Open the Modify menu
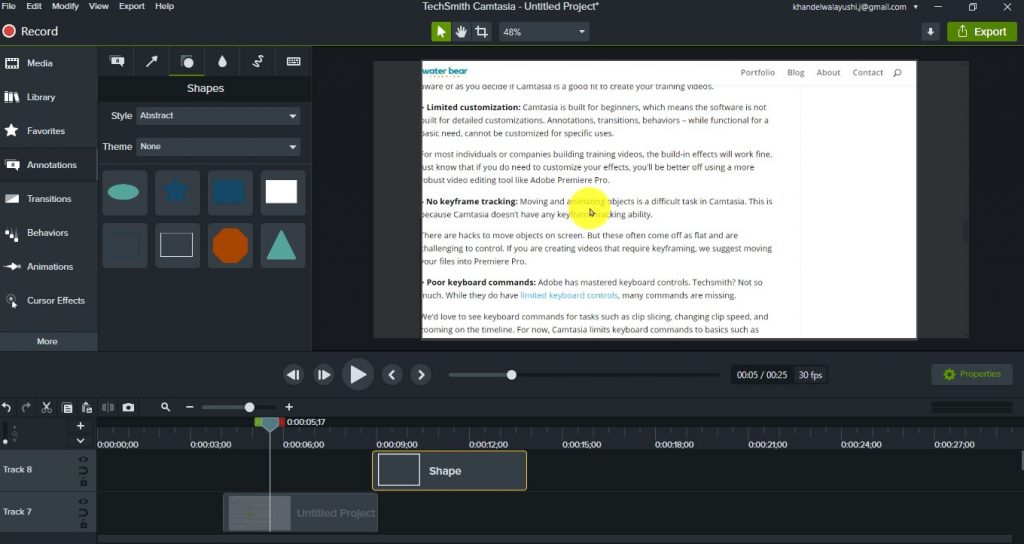Screen dimensions: 1024x544 coord(65,6)
